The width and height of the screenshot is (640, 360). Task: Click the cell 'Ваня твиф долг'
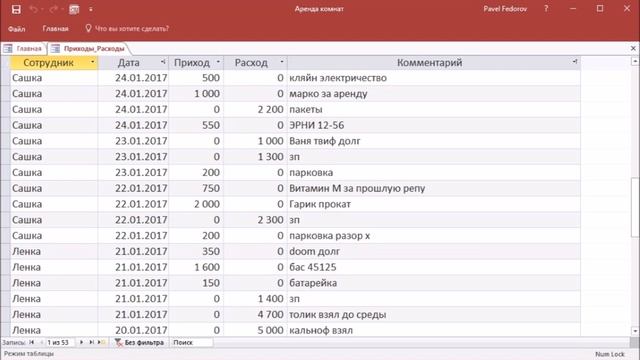[x=434, y=141]
